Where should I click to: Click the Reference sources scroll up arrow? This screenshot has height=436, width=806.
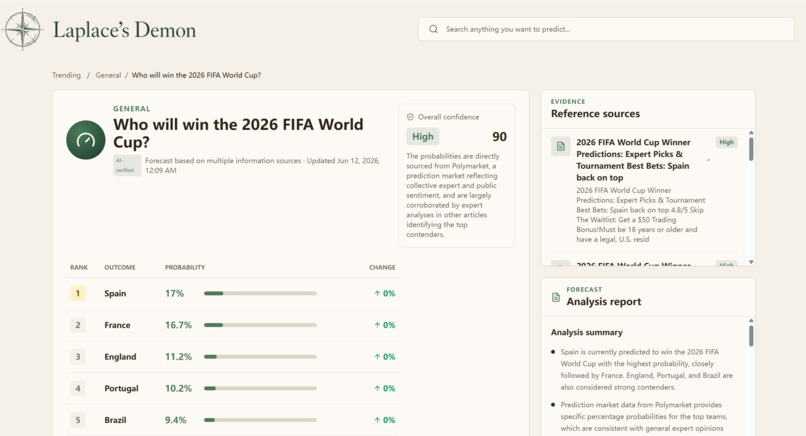[x=751, y=133]
